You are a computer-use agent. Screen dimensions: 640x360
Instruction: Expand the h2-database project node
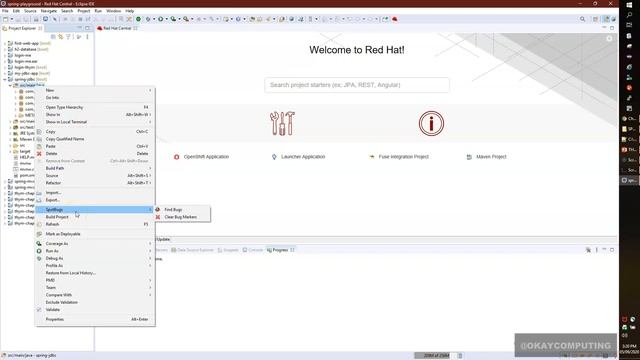click(5, 49)
